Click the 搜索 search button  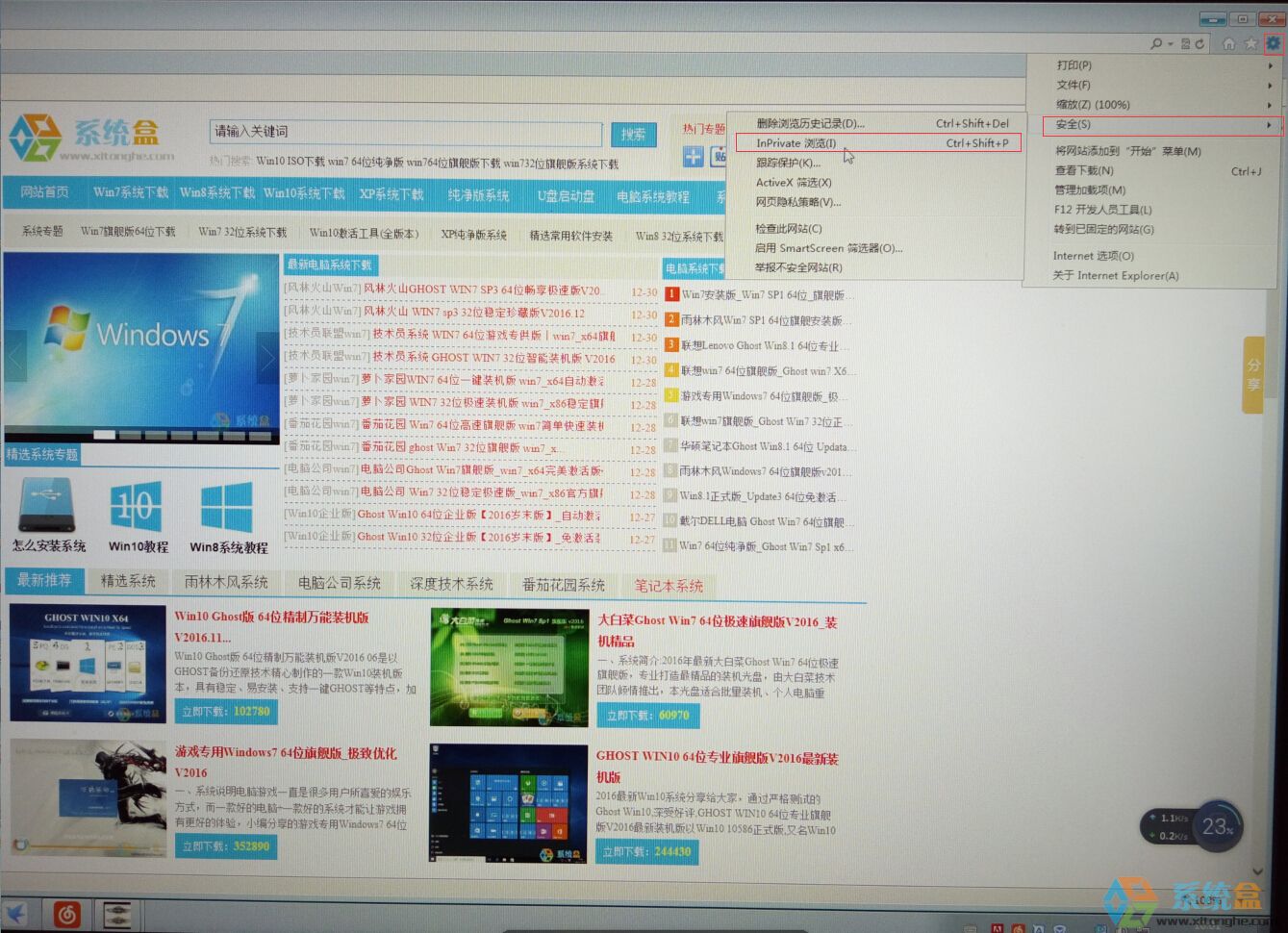633,135
